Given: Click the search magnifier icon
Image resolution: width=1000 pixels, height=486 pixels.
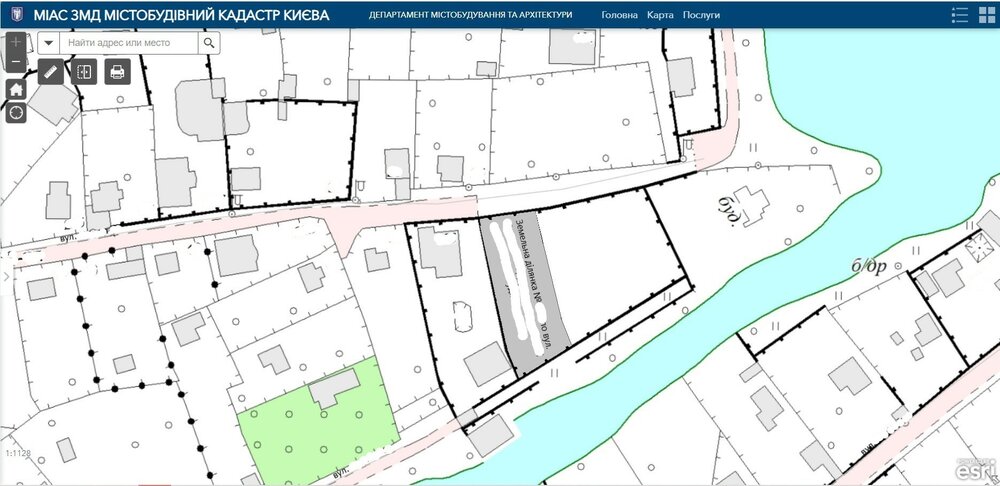Looking at the screenshot, I should [x=209, y=43].
